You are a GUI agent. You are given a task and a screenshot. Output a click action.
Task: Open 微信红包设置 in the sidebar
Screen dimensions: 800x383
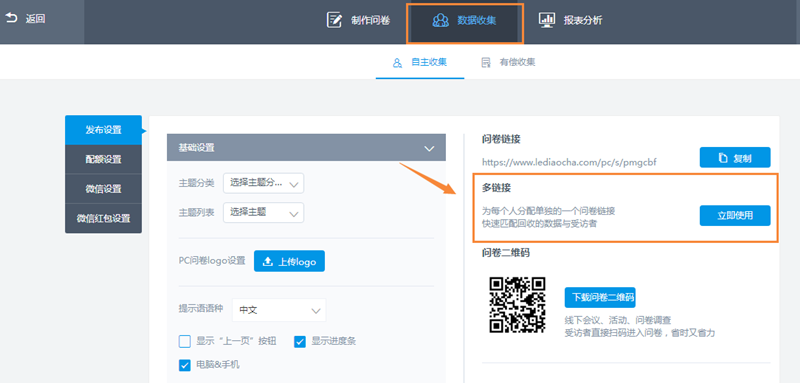pos(104,219)
